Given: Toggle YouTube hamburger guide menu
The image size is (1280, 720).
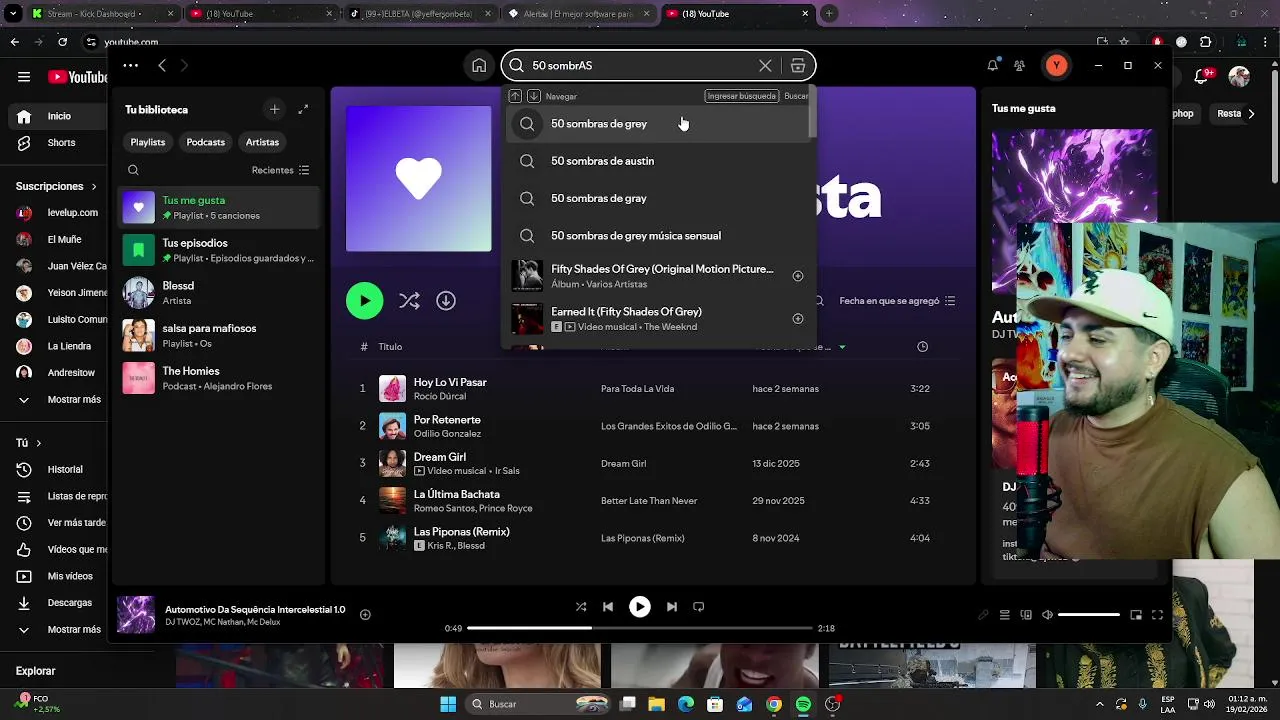Looking at the screenshot, I should (24, 77).
